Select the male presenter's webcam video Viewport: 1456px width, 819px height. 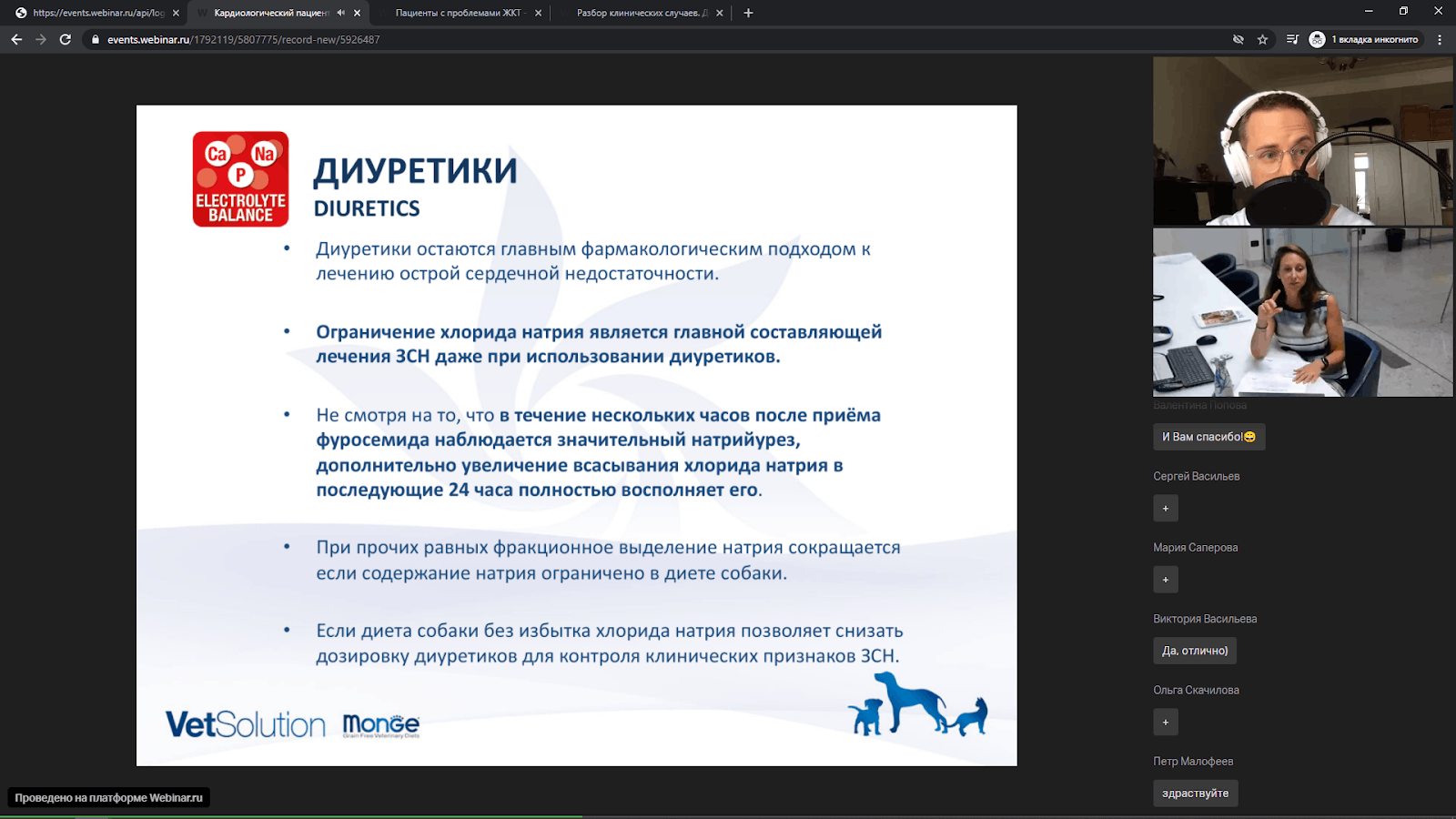pos(1302,141)
